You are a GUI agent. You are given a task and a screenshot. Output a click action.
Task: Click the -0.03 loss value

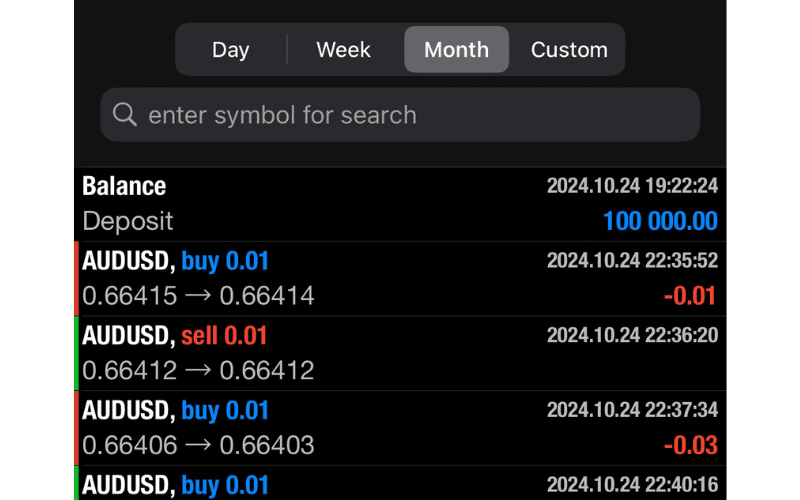point(690,445)
